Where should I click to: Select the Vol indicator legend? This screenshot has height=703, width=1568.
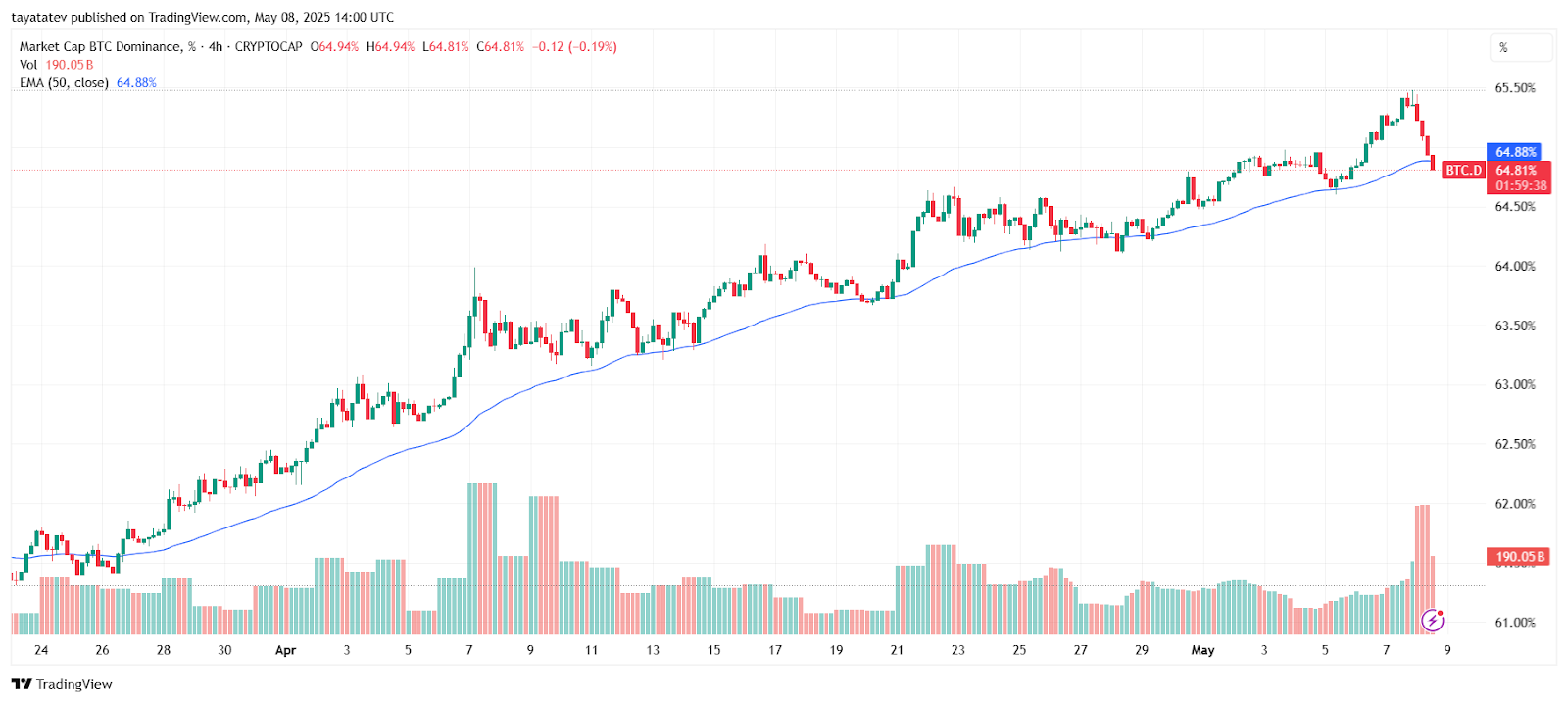coord(28,65)
